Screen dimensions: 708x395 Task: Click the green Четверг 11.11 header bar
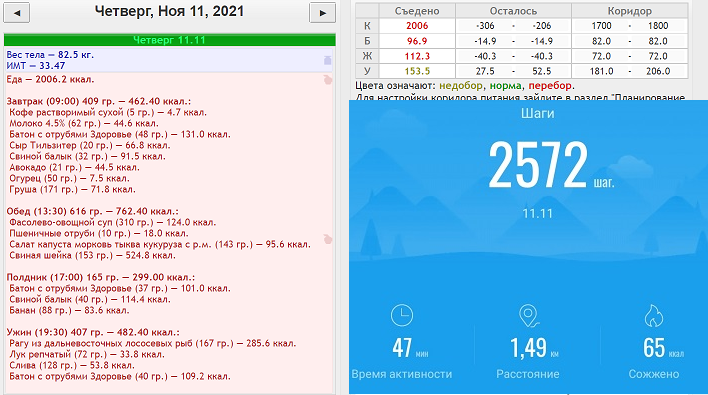[x=169, y=40]
